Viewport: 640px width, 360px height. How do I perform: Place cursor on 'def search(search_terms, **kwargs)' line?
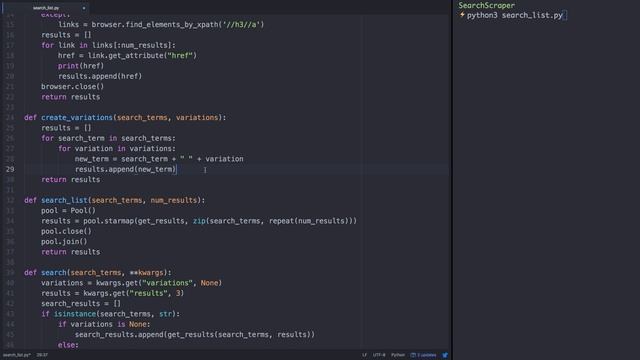click(x=98, y=273)
